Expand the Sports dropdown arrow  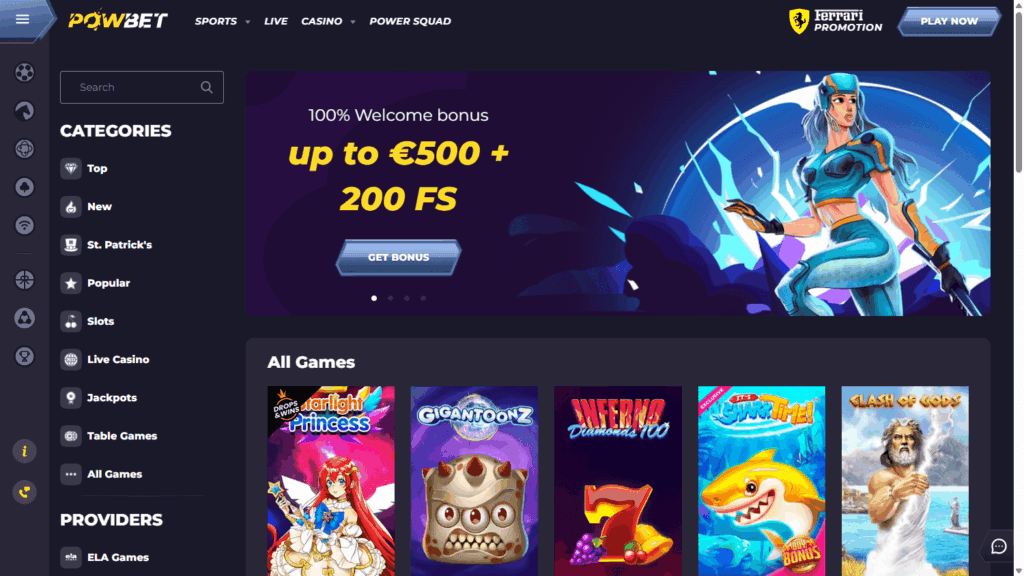click(x=248, y=22)
